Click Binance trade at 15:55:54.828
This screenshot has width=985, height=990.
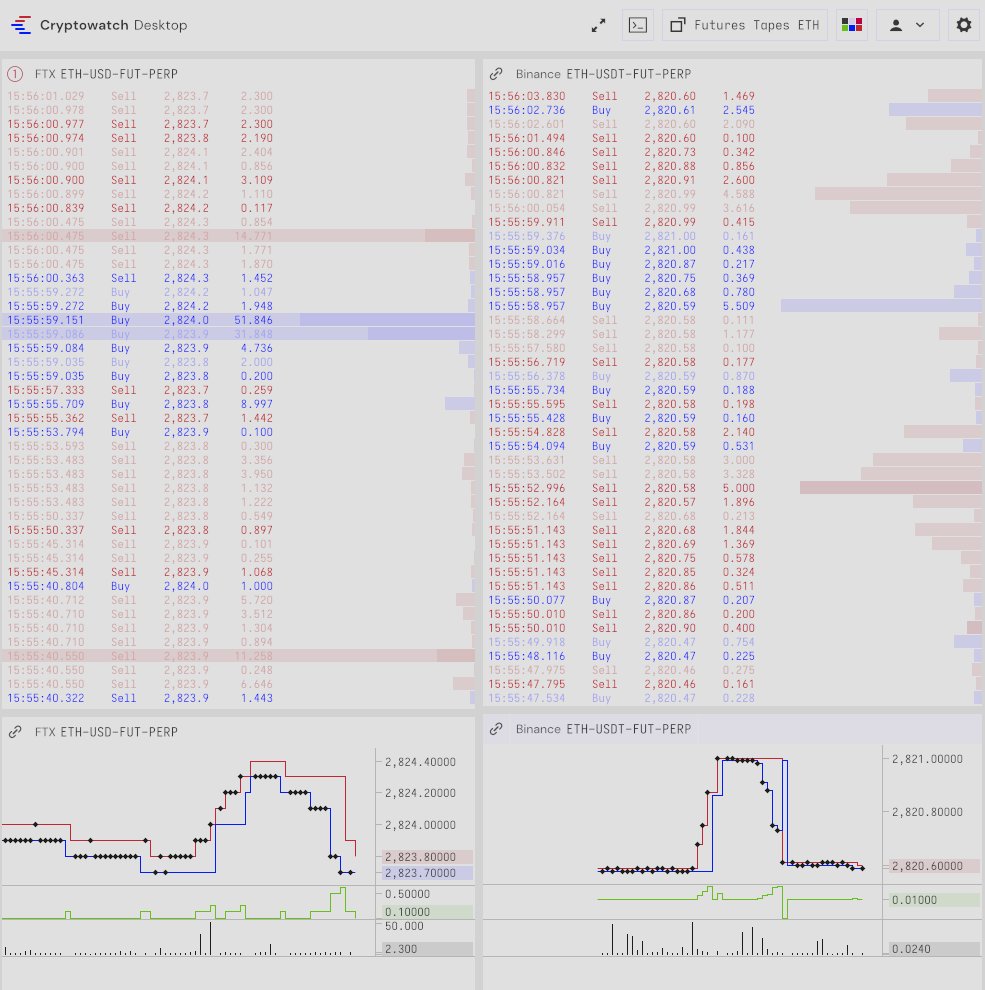pos(733,432)
